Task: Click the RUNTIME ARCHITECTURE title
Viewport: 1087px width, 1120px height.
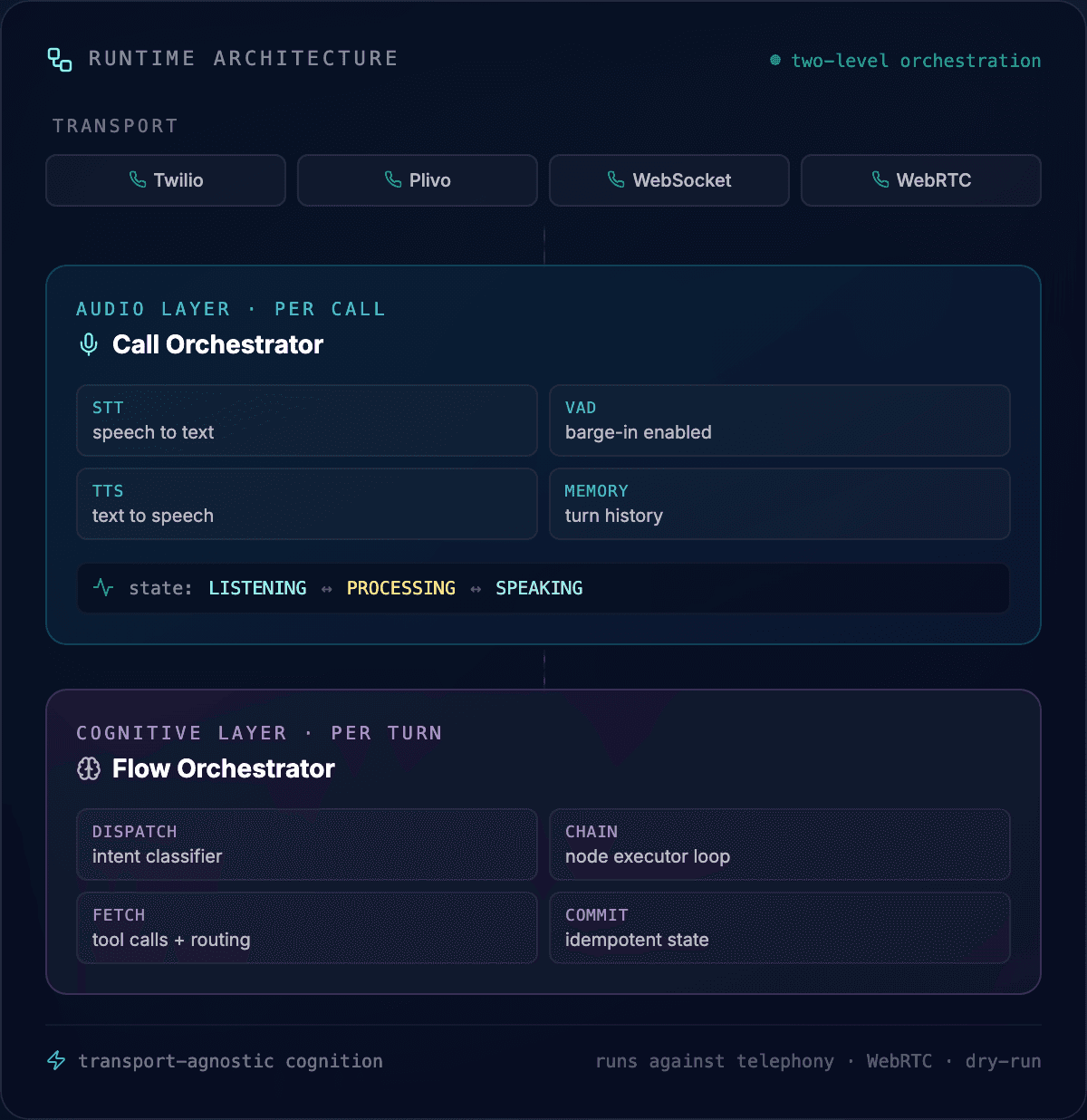Action: pos(243,58)
